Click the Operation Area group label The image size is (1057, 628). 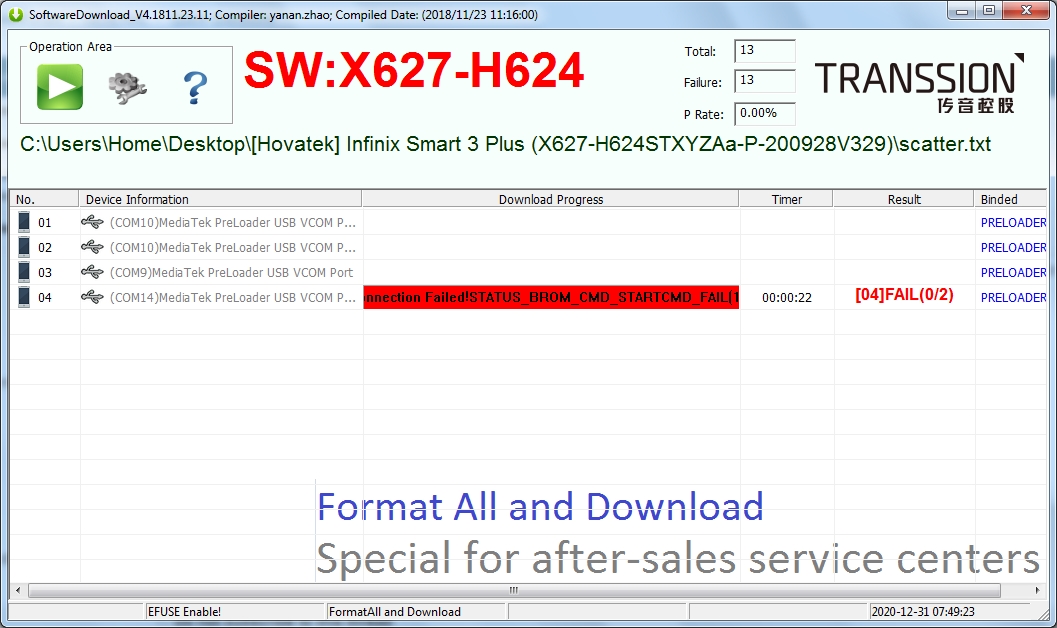pos(70,46)
